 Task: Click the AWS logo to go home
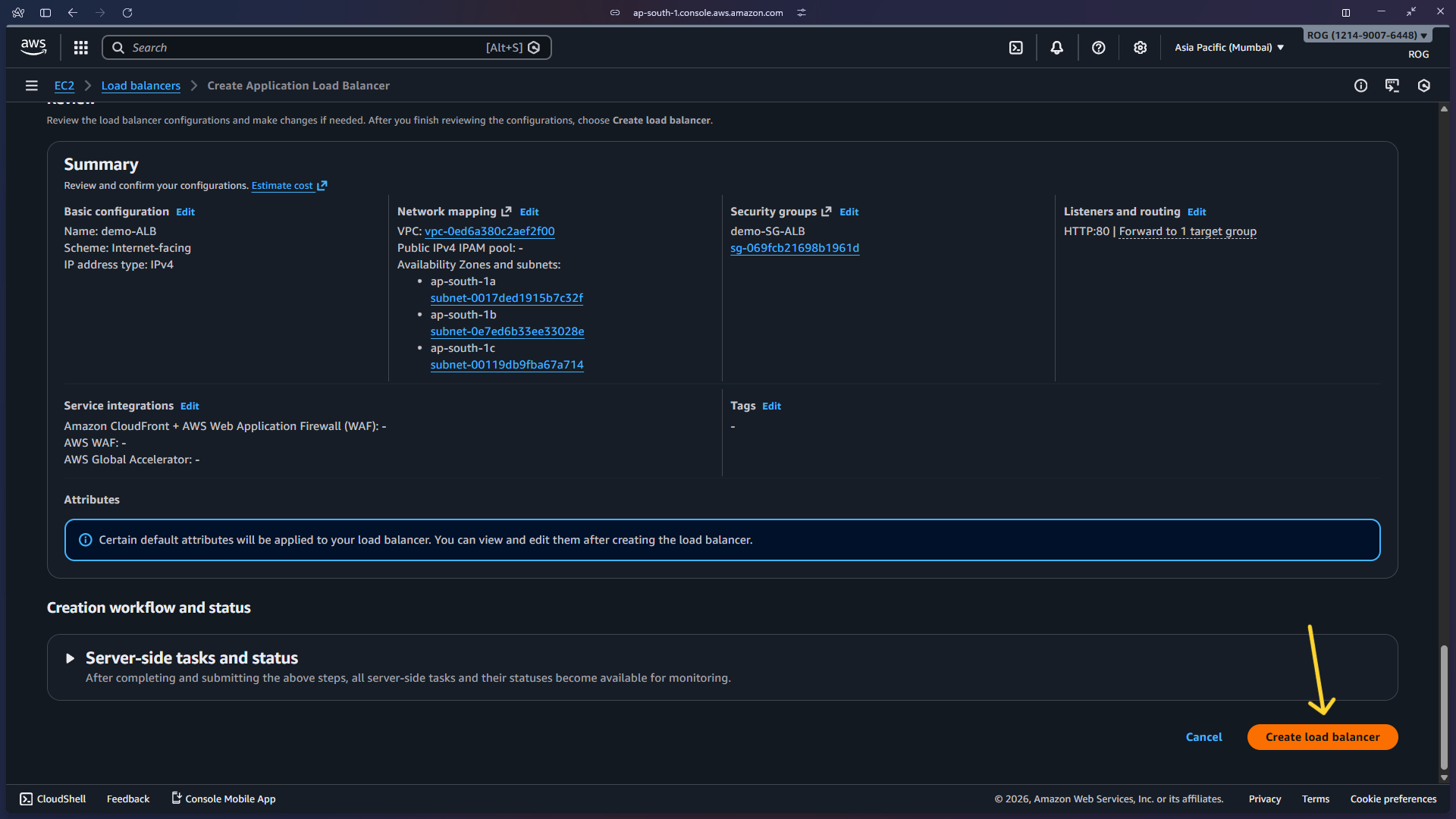click(x=33, y=46)
